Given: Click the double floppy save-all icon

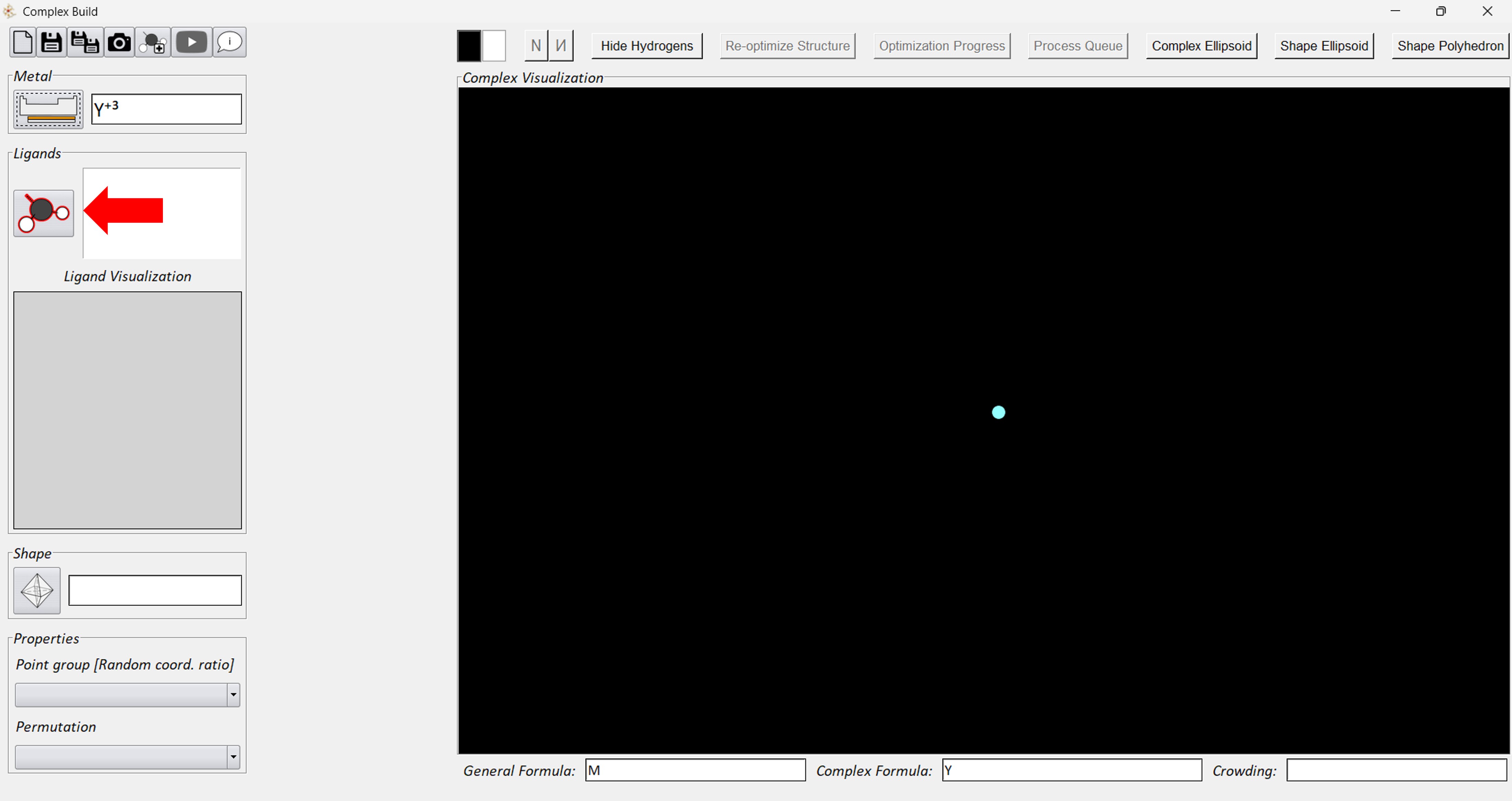Looking at the screenshot, I should click(85, 42).
